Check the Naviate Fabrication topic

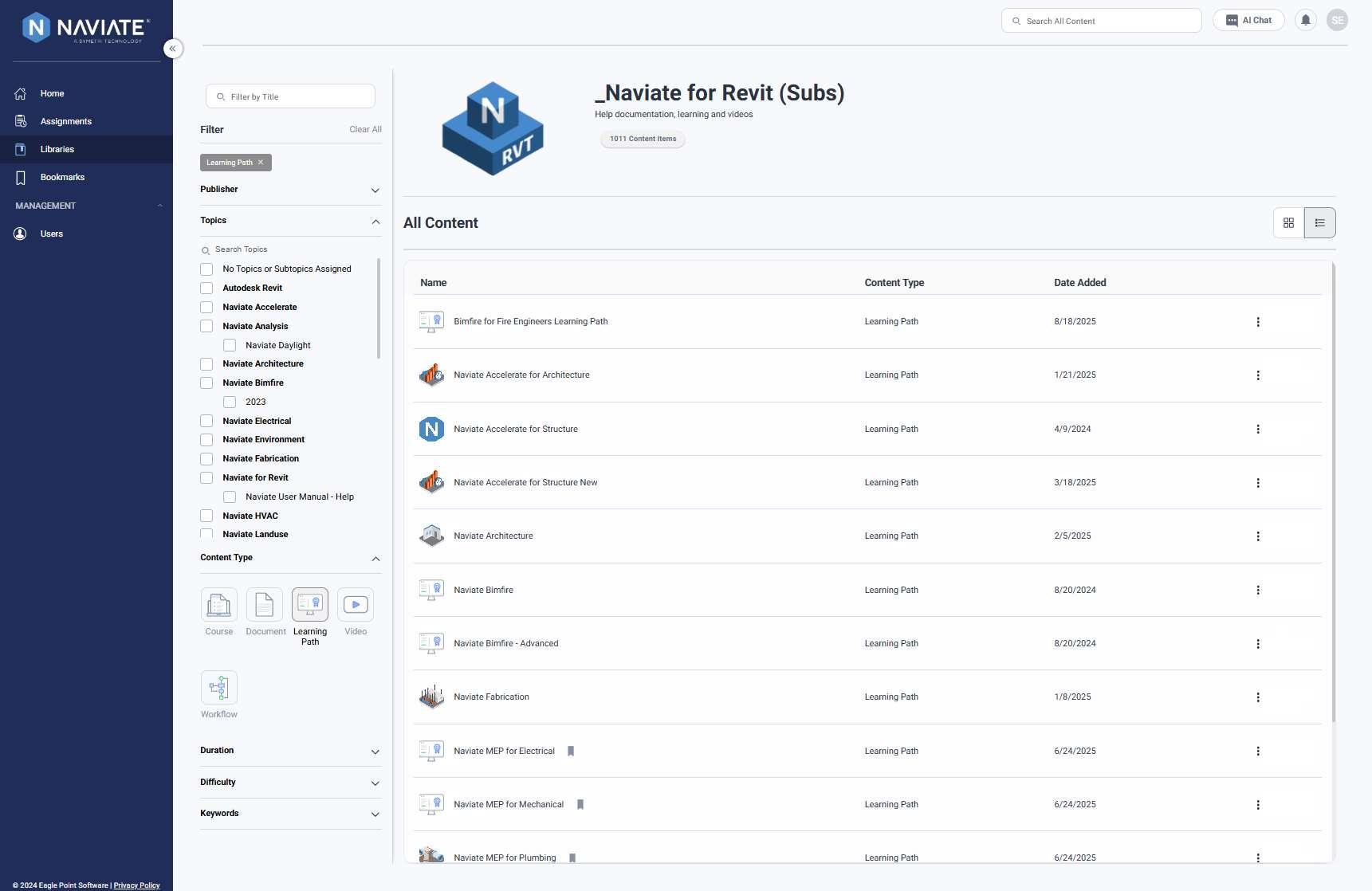206,459
